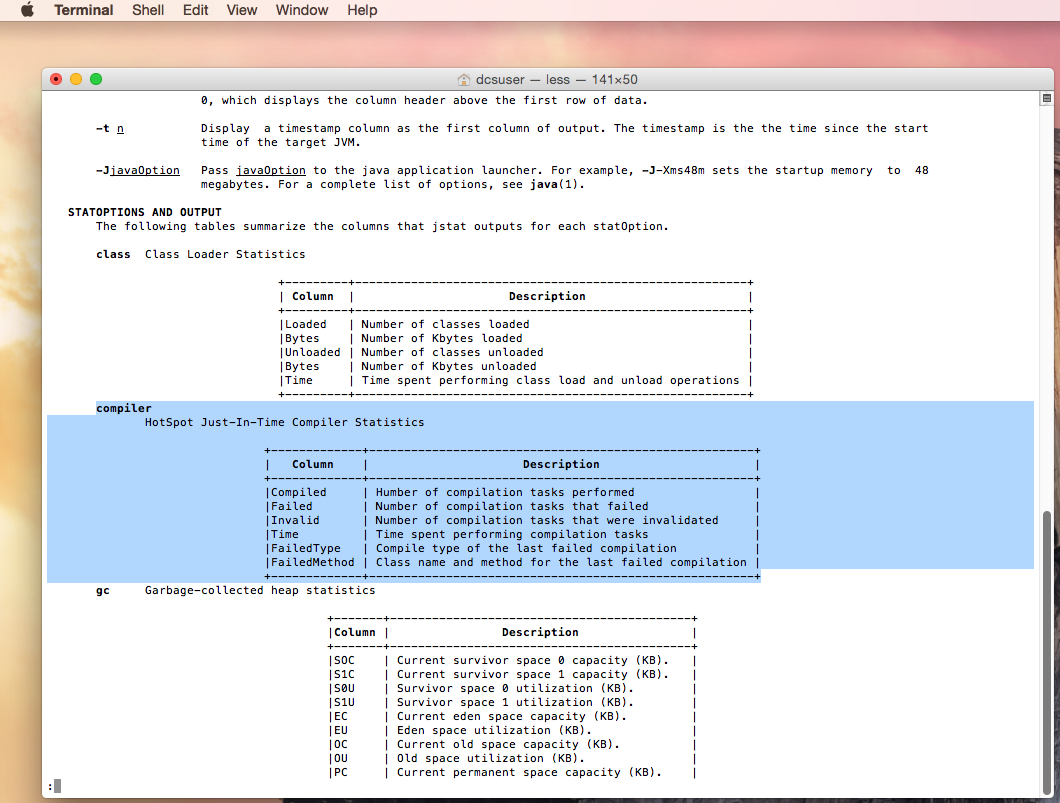Click the scrollbar track above the thumb
Viewport: 1060px width, 803px height.
1046,300
